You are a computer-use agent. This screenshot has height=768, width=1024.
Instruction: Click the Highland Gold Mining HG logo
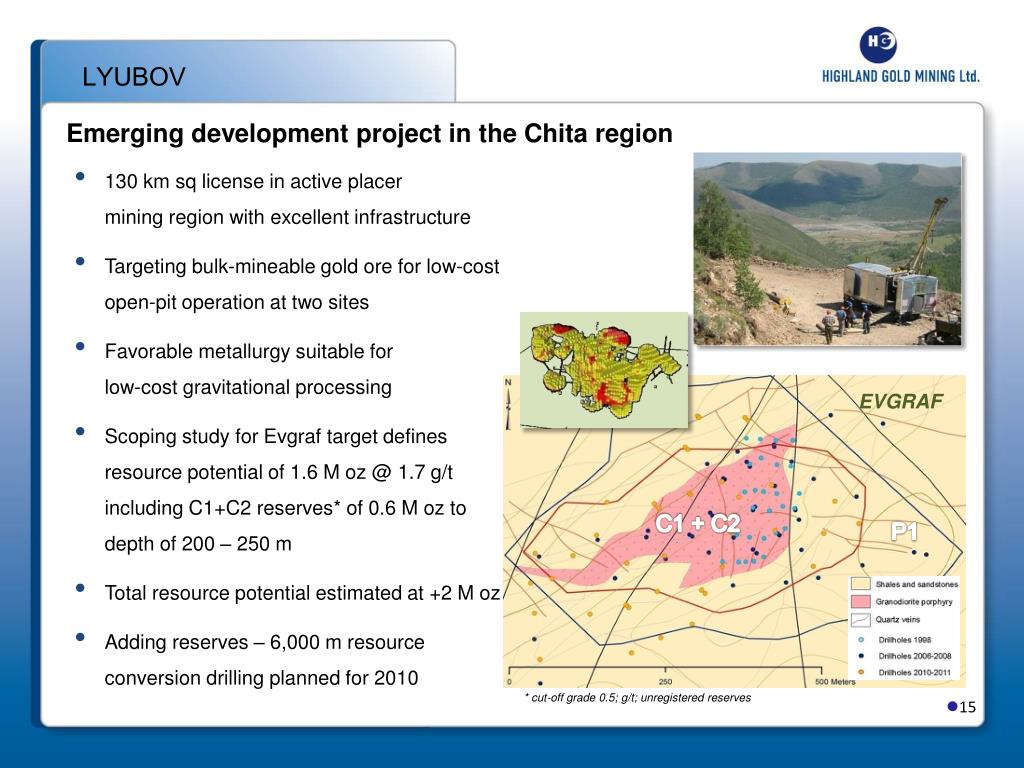point(878,45)
